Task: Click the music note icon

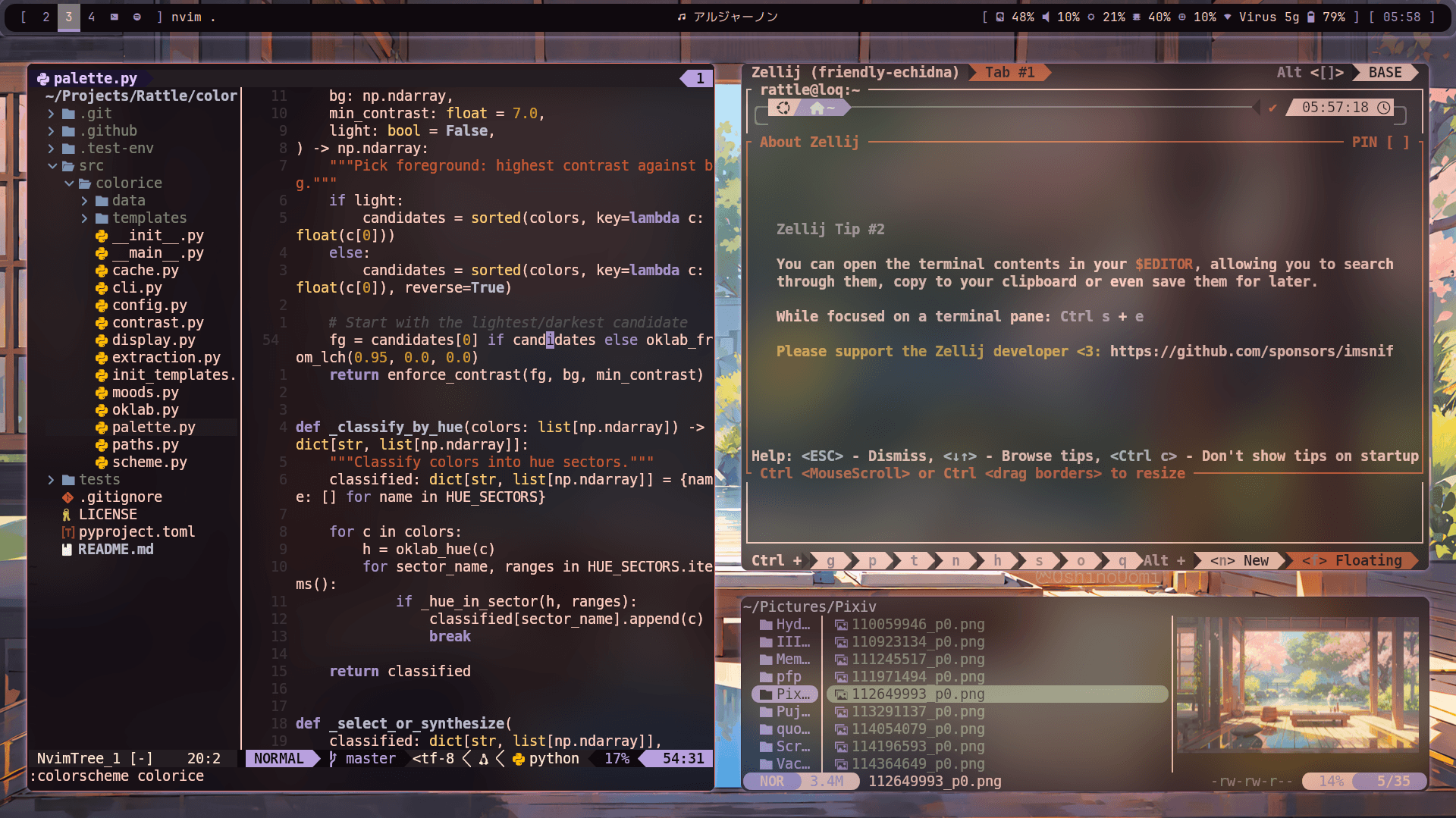Action: 682,17
